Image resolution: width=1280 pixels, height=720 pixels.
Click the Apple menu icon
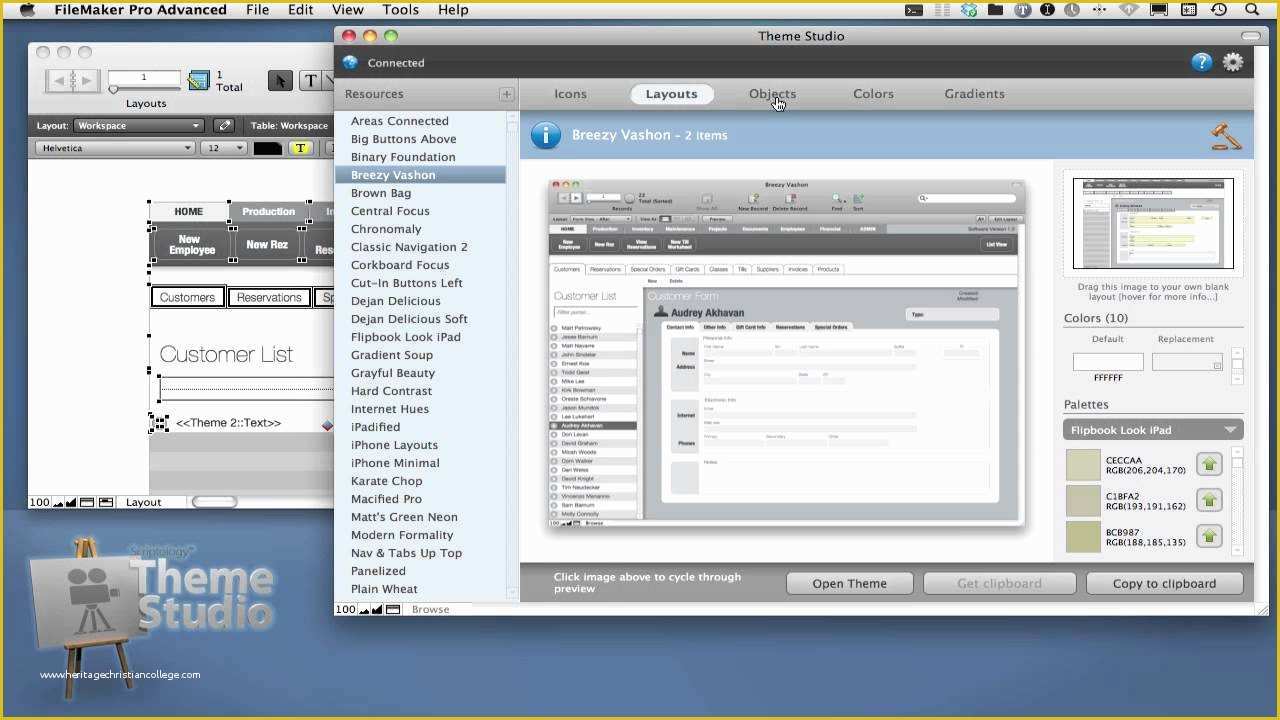pos(27,10)
